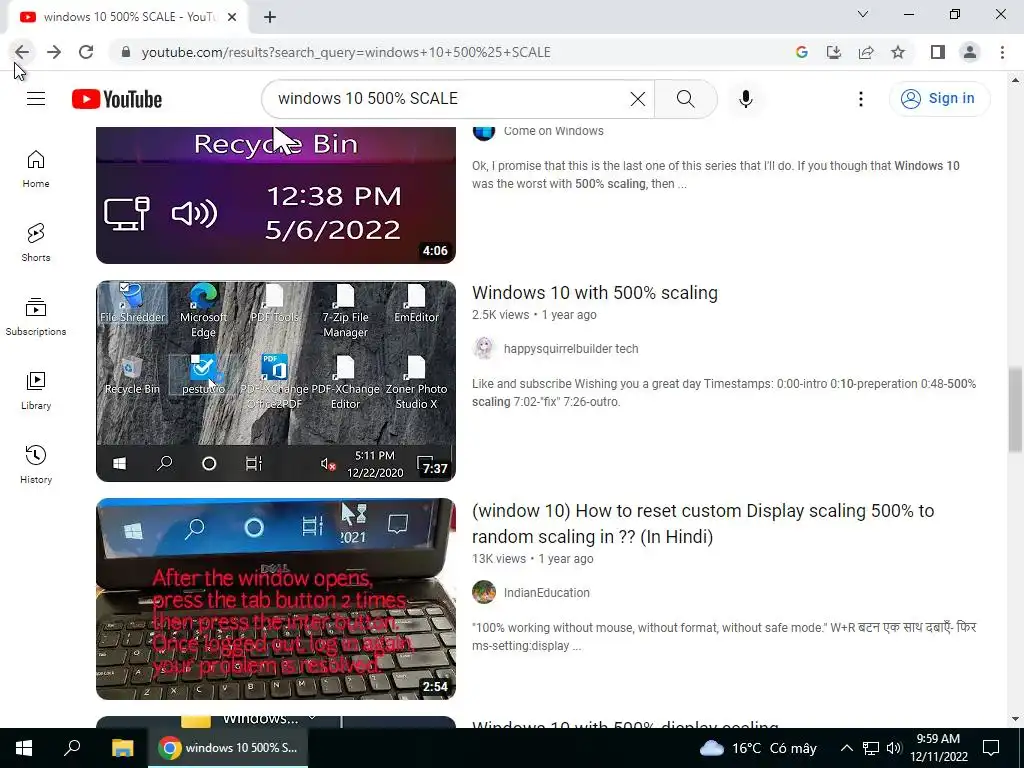The width and height of the screenshot is (1024, 768).
Task: Clear the search query with X
Action: 637,99
